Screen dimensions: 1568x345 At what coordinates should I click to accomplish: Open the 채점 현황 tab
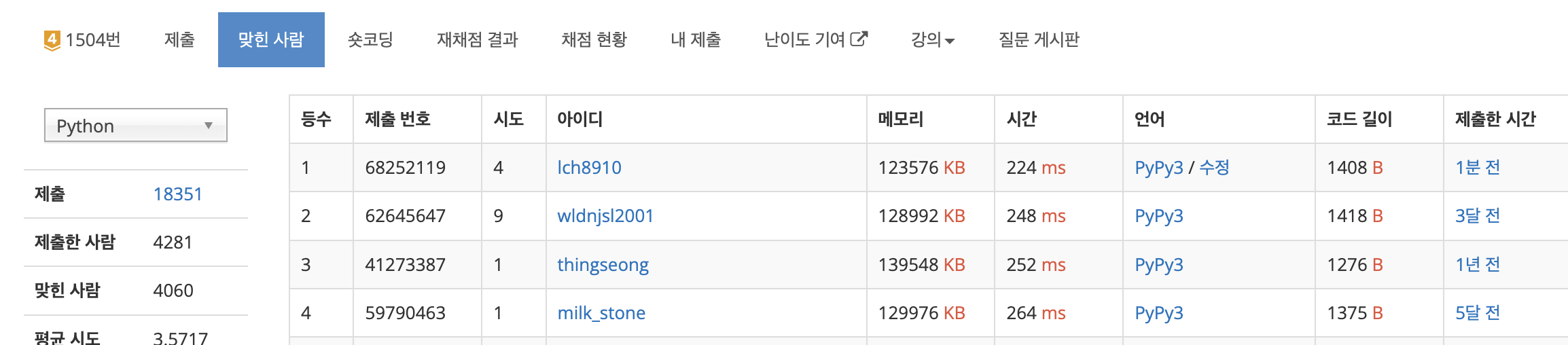(x=594, y=40)
